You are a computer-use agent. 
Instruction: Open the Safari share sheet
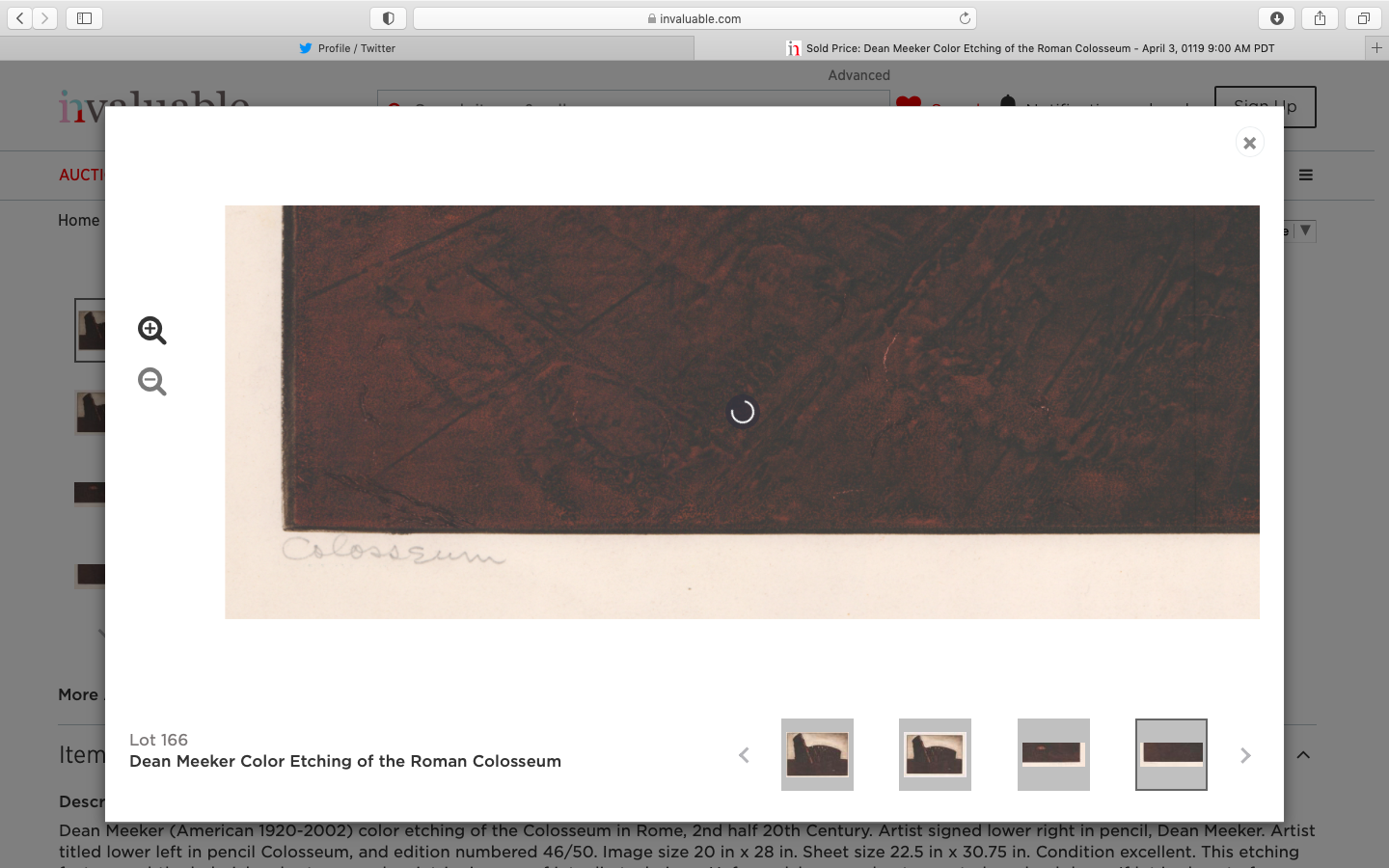tap(1319, 16)
